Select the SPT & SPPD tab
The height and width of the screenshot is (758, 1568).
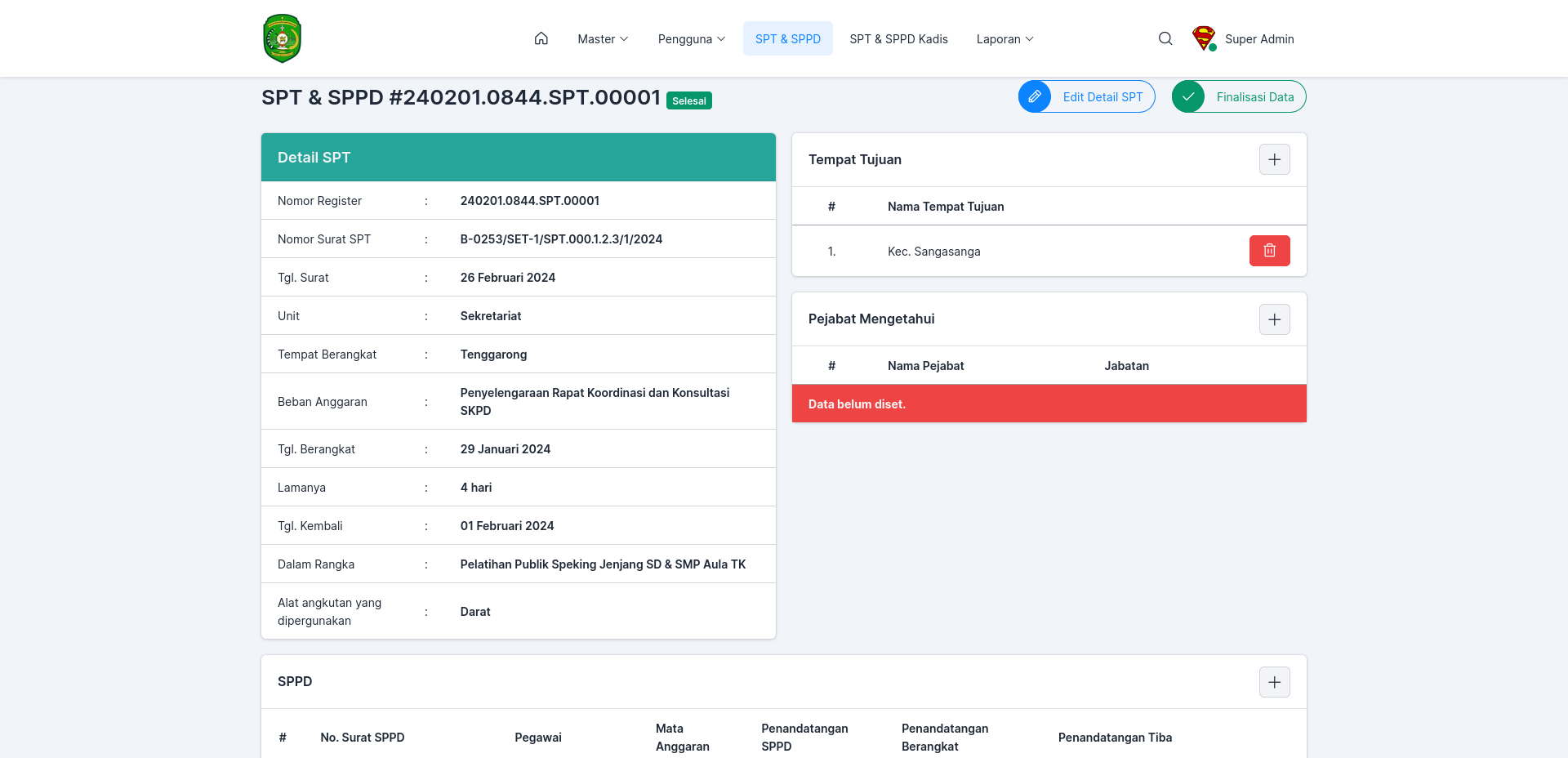click(x=788, y=38)
